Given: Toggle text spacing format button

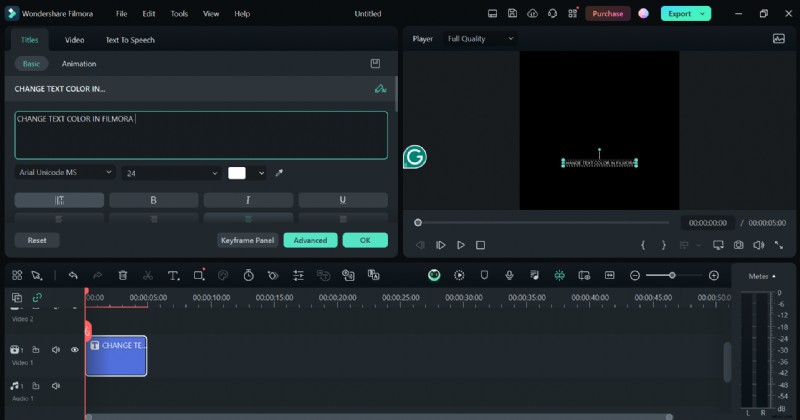Looking at the screenshot, I should tap(59, 200).
